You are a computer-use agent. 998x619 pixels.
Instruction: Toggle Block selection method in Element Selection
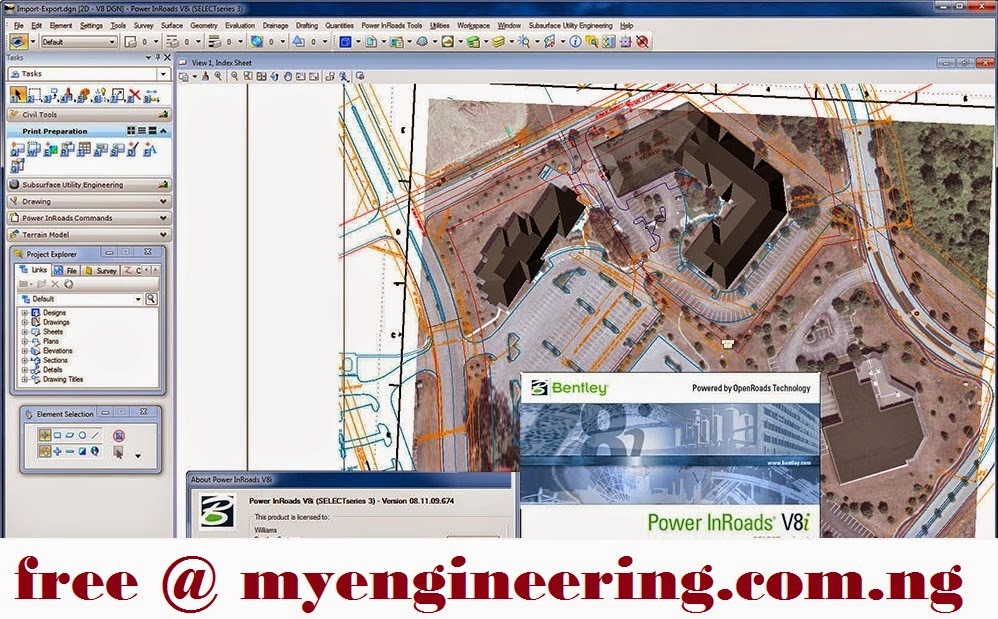tap(57, 435)
